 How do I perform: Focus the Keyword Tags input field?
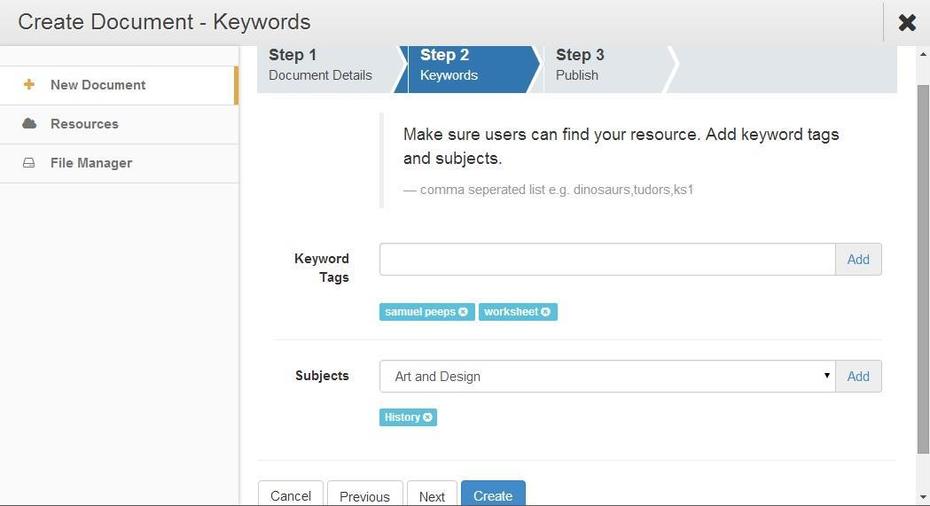[607, 259]
